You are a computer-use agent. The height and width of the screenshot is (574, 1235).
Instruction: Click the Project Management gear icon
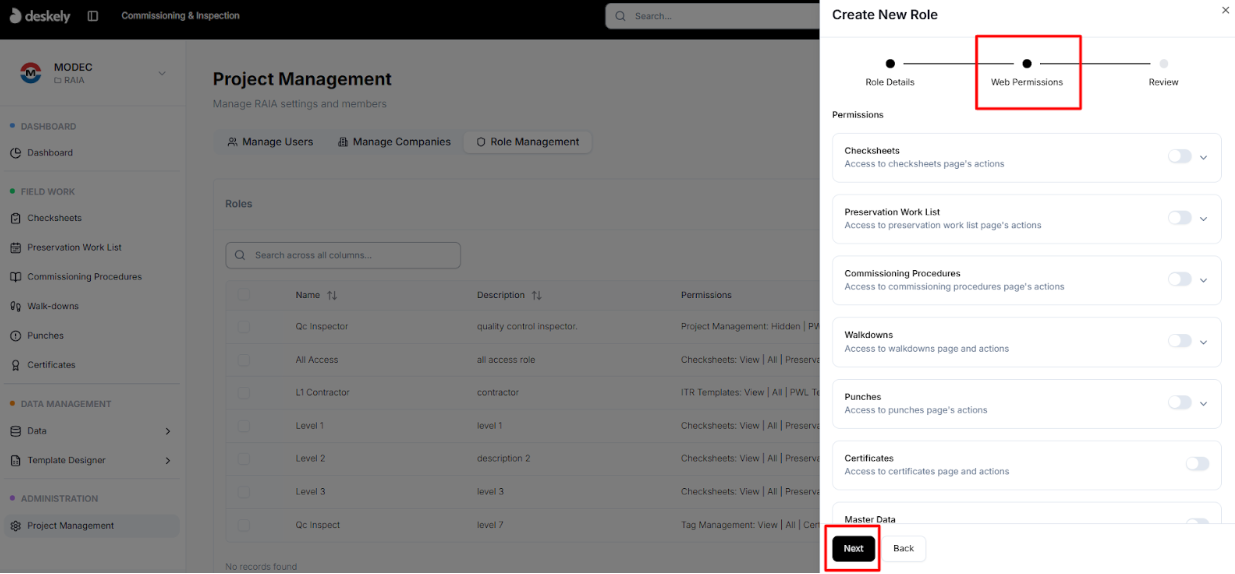16,526
